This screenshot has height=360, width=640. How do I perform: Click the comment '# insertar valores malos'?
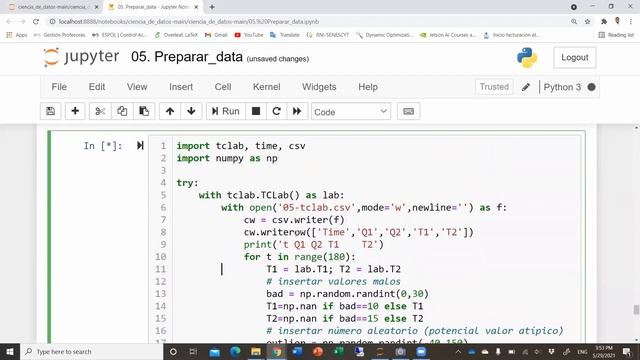point(333,282)
